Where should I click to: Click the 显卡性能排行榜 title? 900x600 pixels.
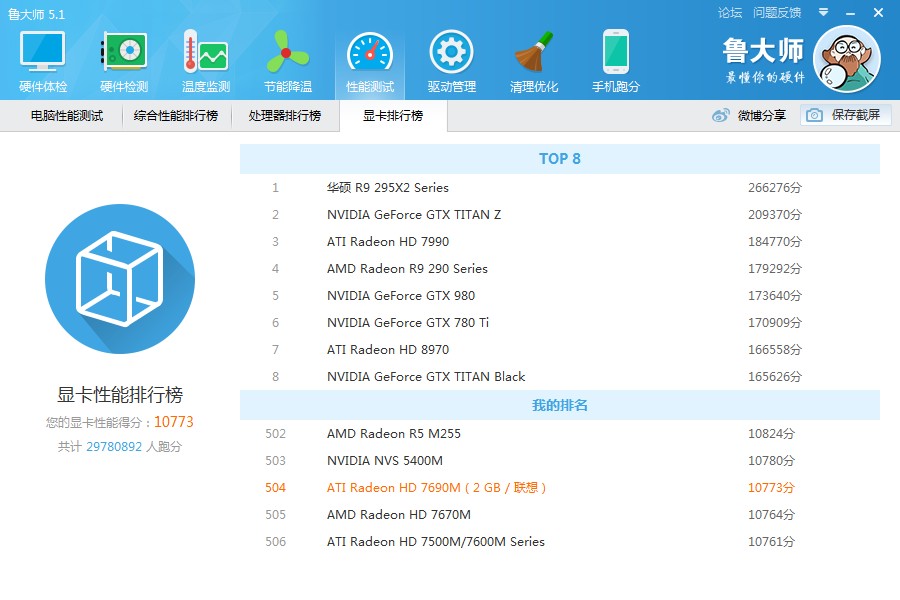point(119,394)
